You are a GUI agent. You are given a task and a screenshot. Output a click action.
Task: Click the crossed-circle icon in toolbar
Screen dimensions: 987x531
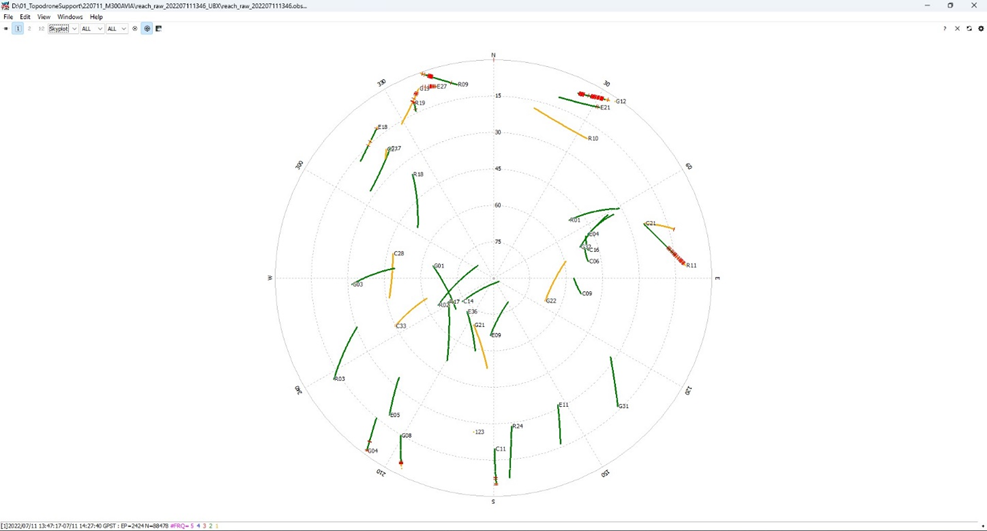[x=135, y=29]
